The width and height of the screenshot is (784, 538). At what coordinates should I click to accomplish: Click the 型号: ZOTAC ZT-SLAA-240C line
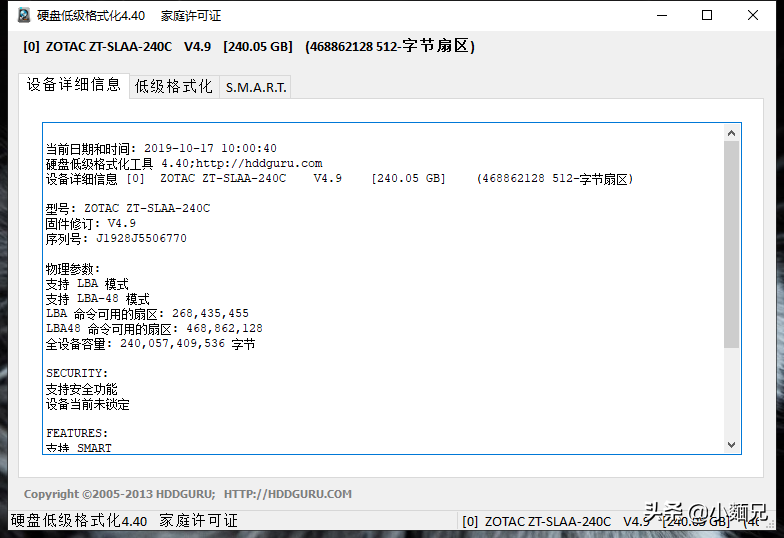128,208
